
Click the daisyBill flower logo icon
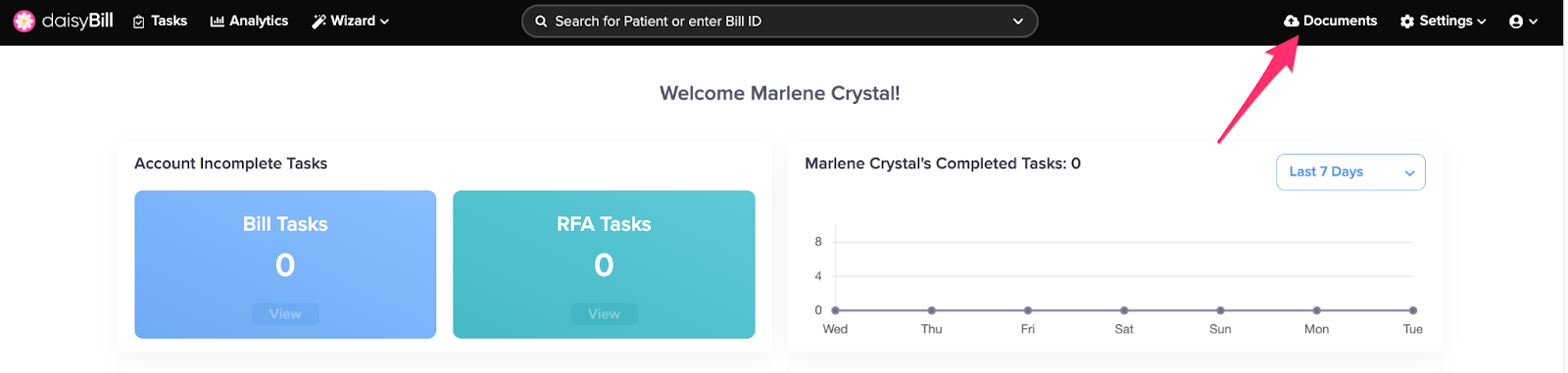coord(24,21)
